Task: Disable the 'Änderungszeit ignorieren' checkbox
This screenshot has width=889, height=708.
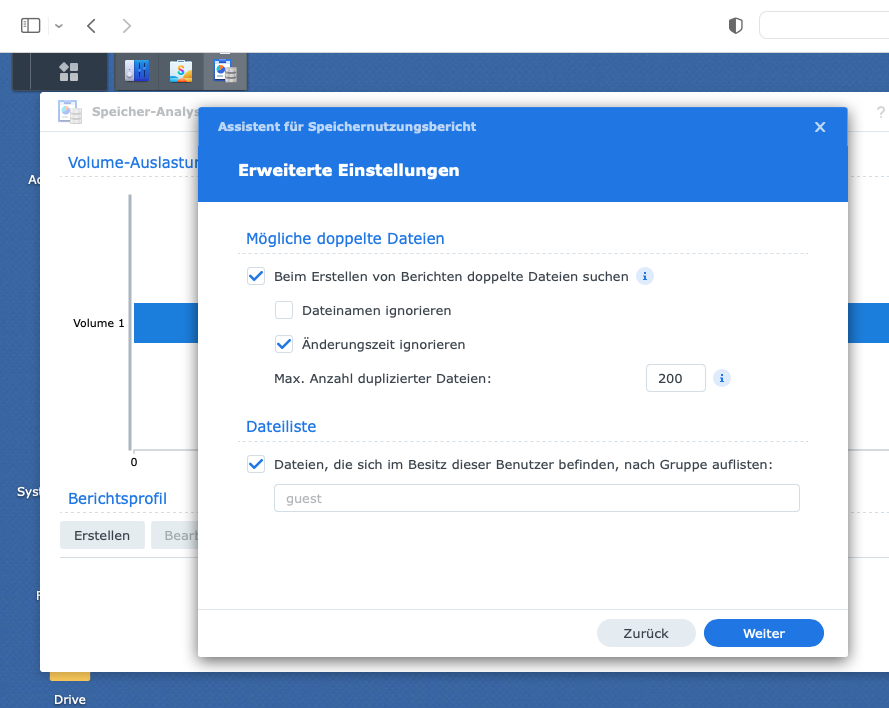Action: pos(284,344)
